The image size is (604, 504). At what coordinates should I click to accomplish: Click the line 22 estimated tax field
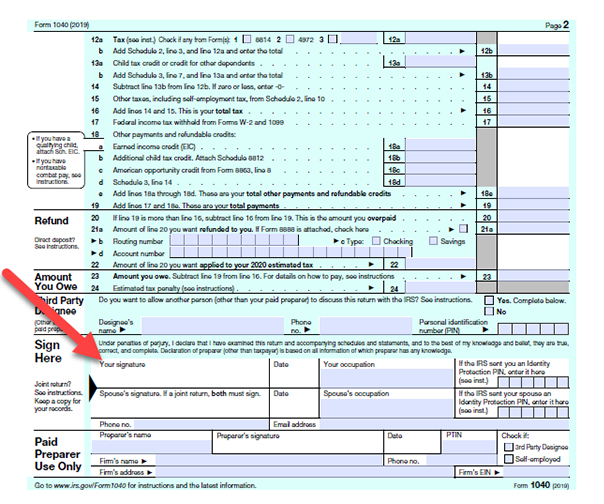441,264
